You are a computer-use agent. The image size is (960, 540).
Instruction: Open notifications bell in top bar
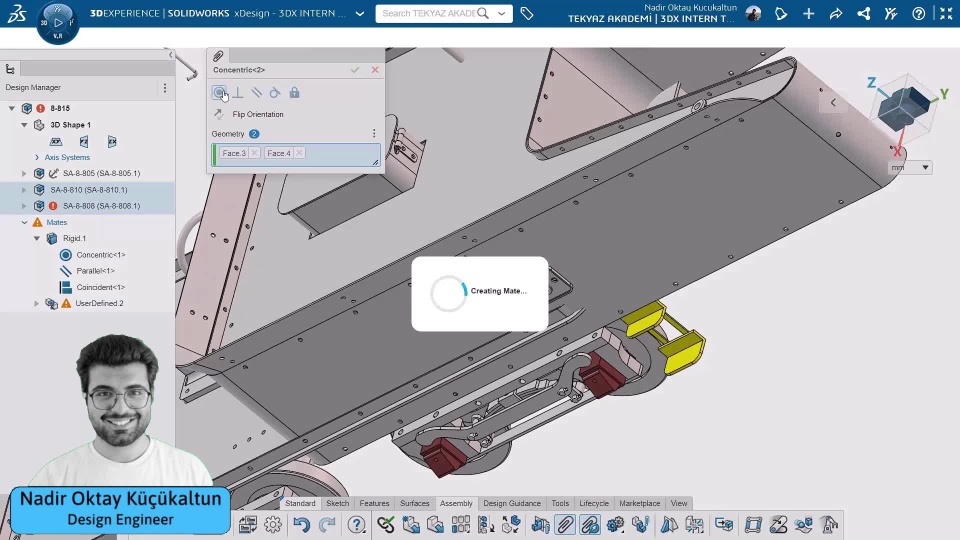(x=782, y=14)
